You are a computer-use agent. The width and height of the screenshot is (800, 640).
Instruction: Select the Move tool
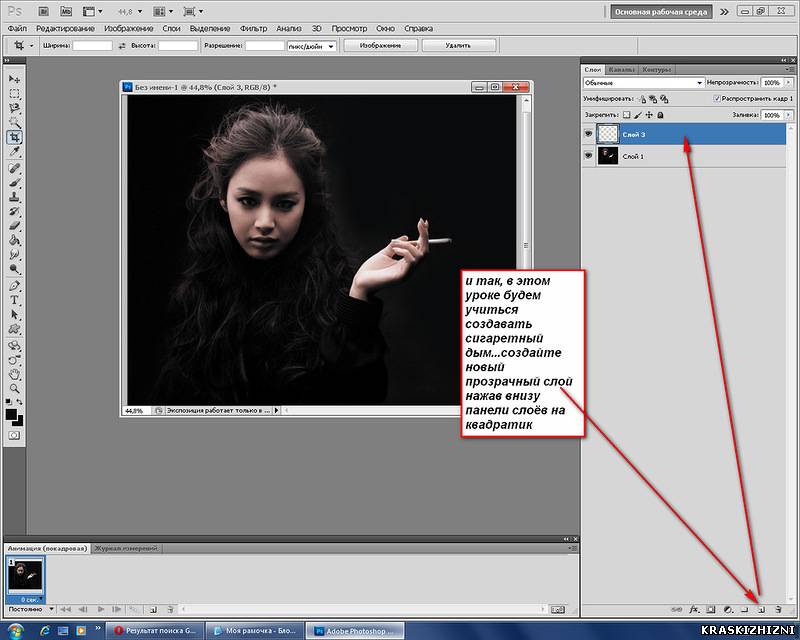click(14, 80)
